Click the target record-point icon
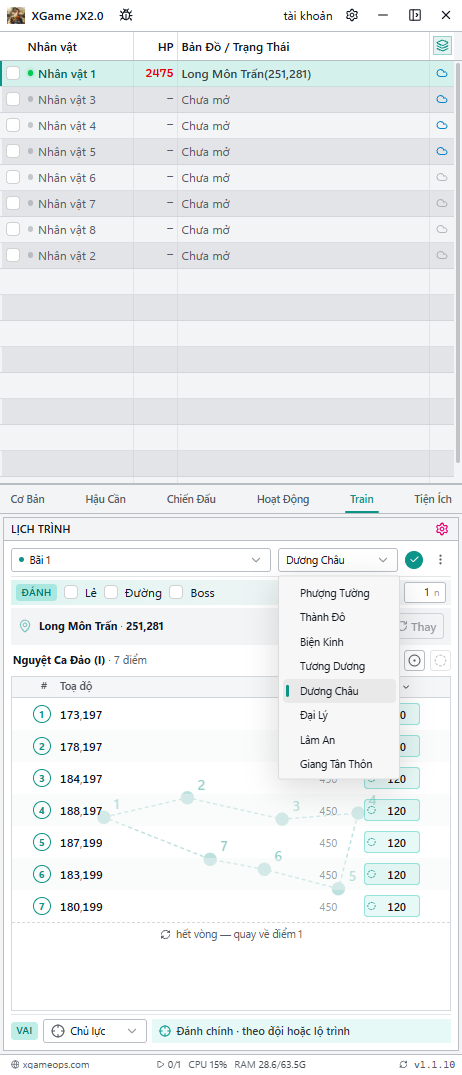Screen dimensions: 462x1075 tap(414, 660)
